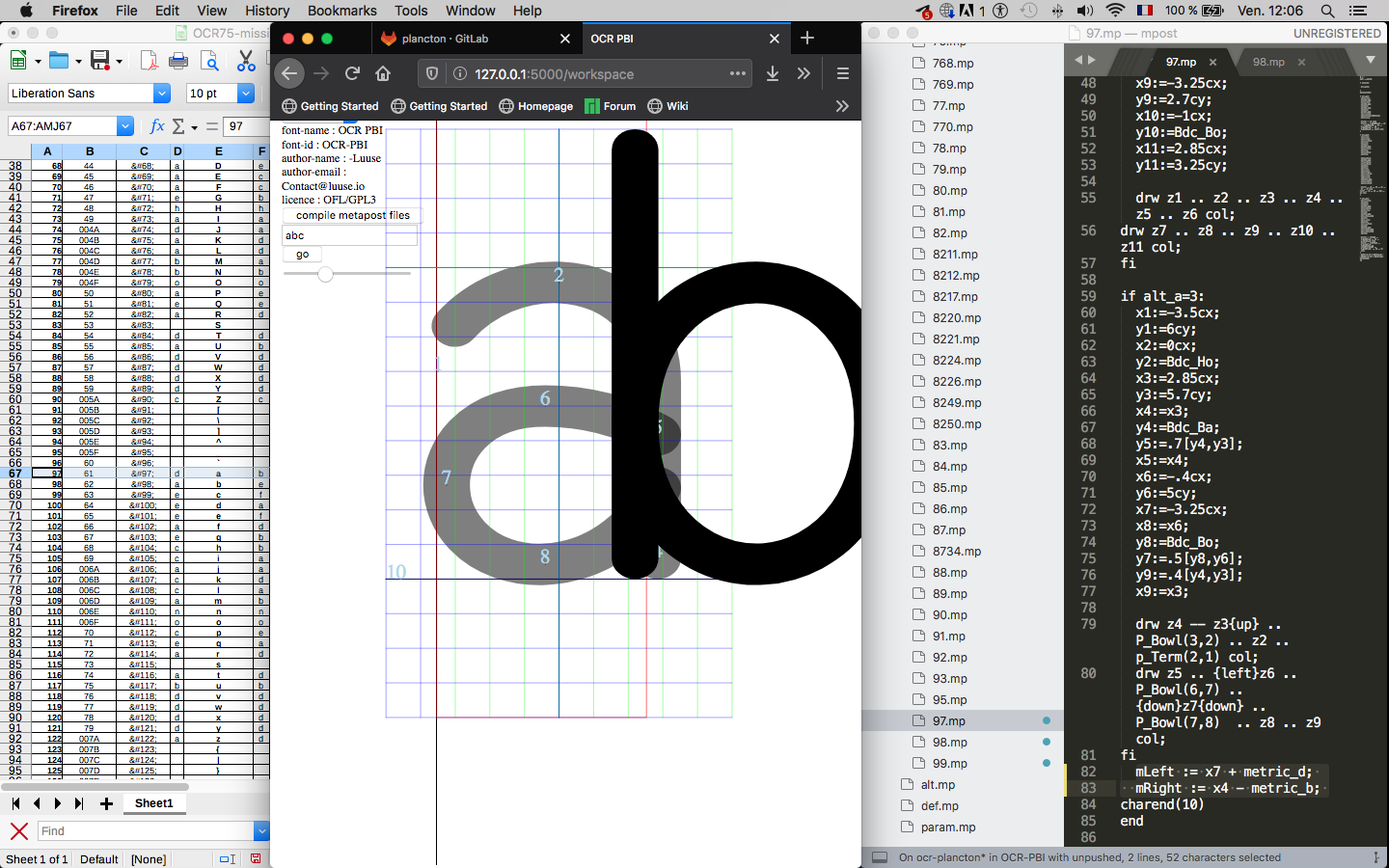Expand the A67:AMJ67 Name Box dropdown
Viewport: 1389px width, 868px height.
point(125,126)
